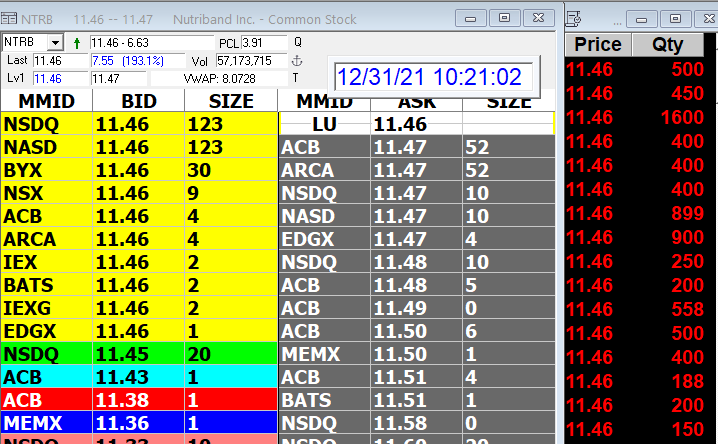Click the 12/31/21 10:21:02 timestamp box
The image size is (718, 444).
[x=433, y=76]
